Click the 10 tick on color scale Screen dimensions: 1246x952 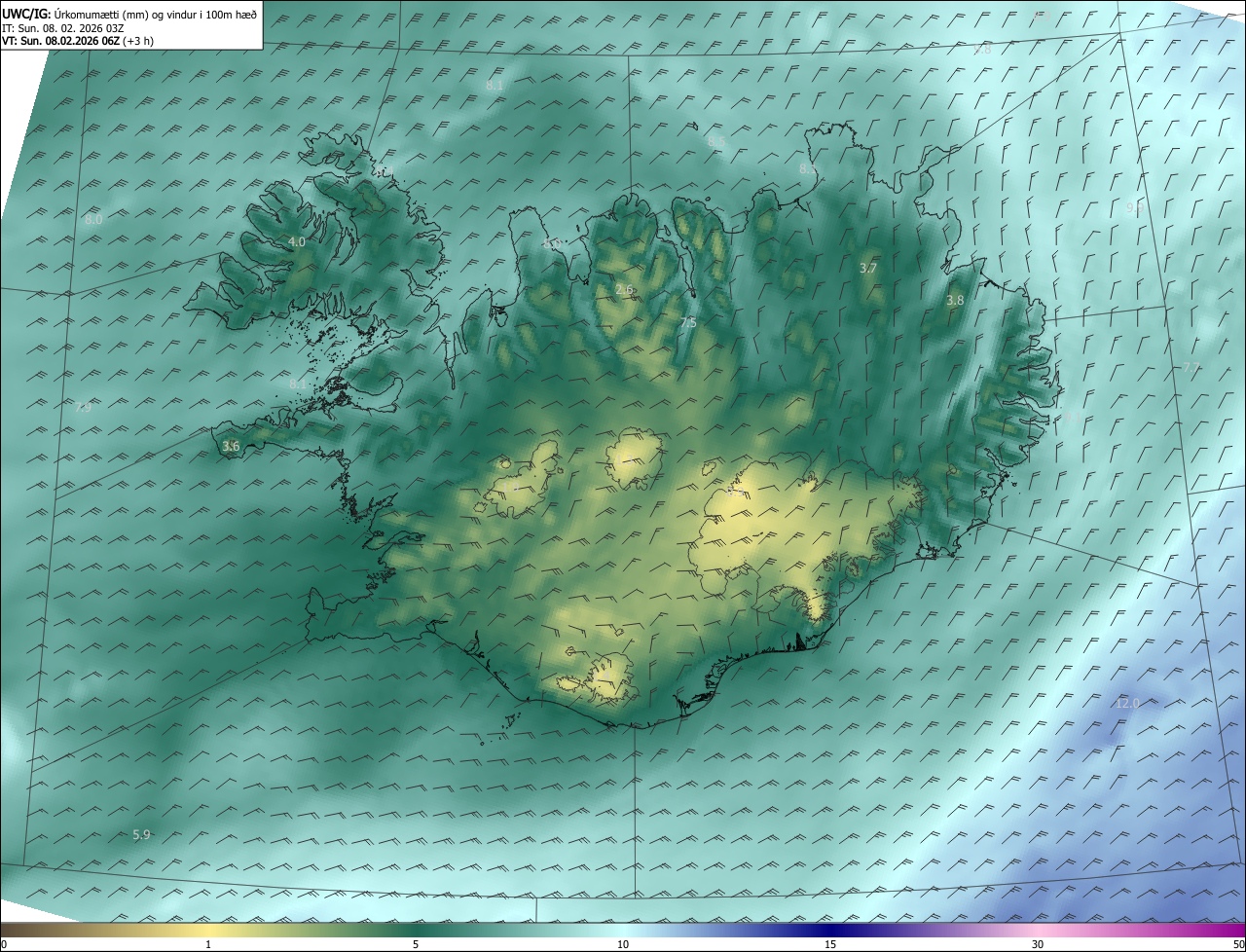[x=623, y=944]
